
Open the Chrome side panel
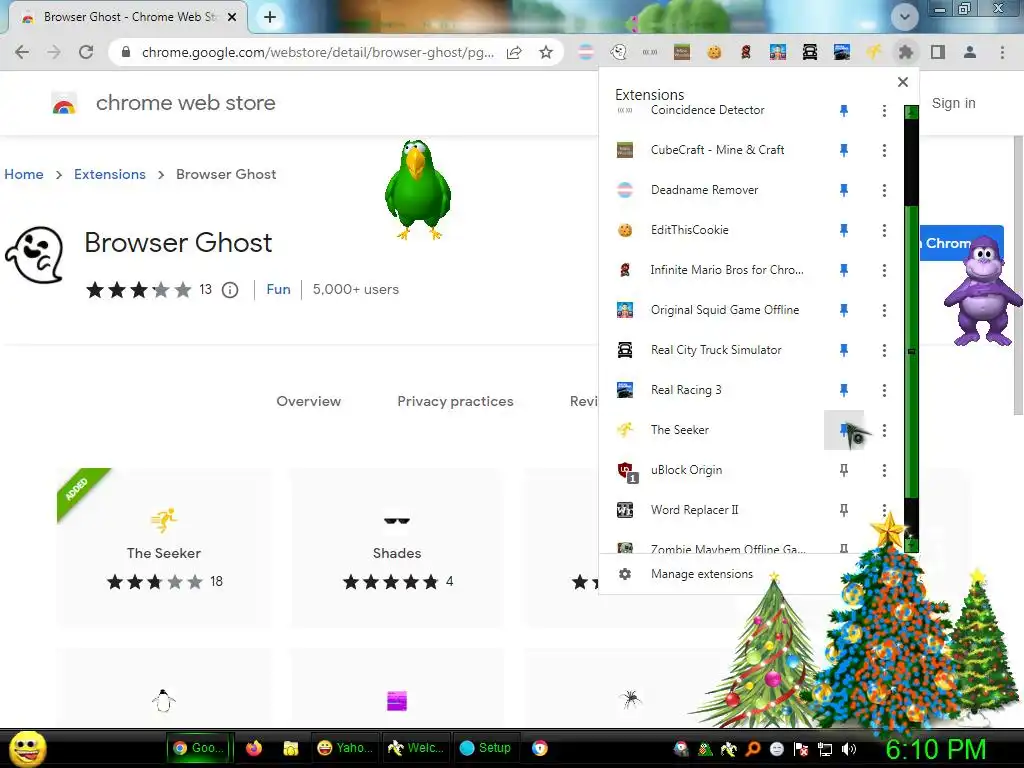pyautogui.click(x=938, y=52)
